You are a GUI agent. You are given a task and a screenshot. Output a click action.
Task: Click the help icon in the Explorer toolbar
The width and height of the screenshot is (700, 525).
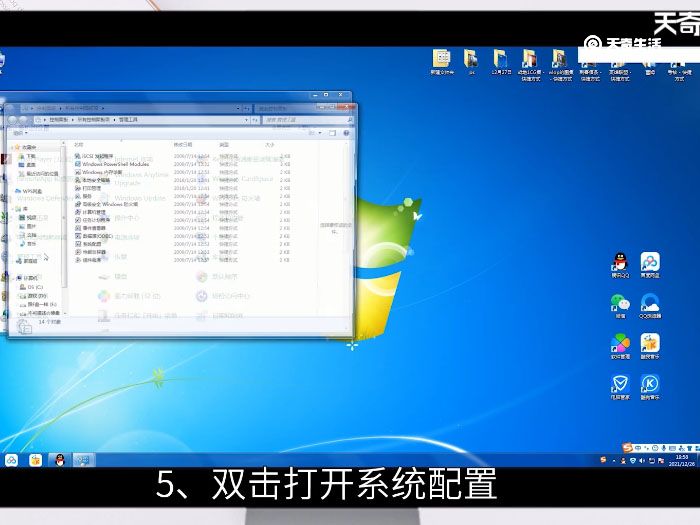(346, 133)
